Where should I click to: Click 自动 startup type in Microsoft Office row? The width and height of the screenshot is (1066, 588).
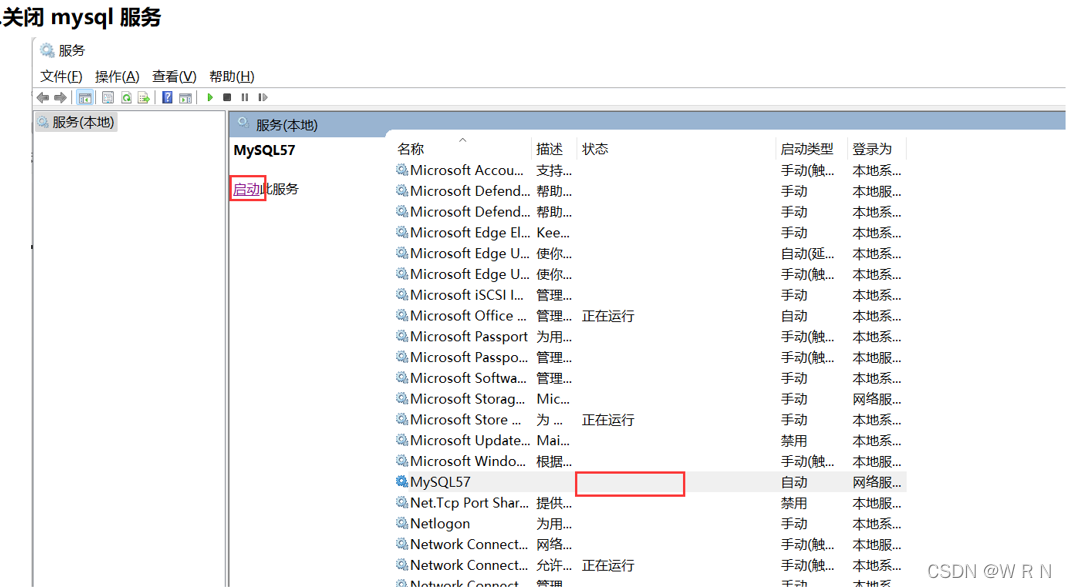[x=794, y=316]
